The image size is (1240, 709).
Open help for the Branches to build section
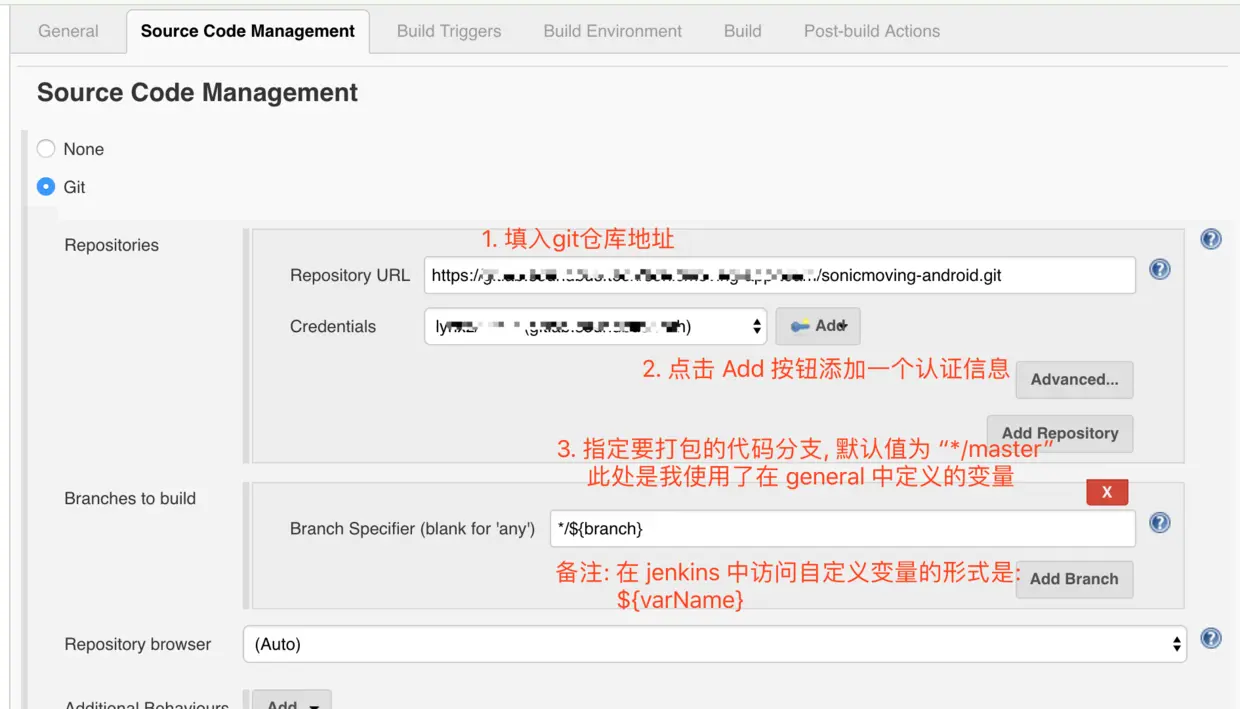coord(1159,522)
